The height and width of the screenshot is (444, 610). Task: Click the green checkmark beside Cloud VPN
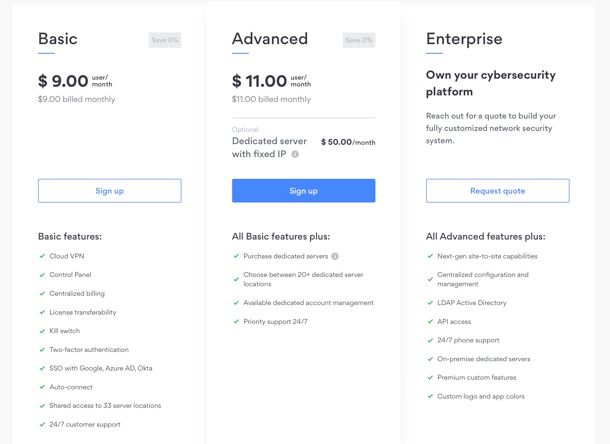(42, 256)
